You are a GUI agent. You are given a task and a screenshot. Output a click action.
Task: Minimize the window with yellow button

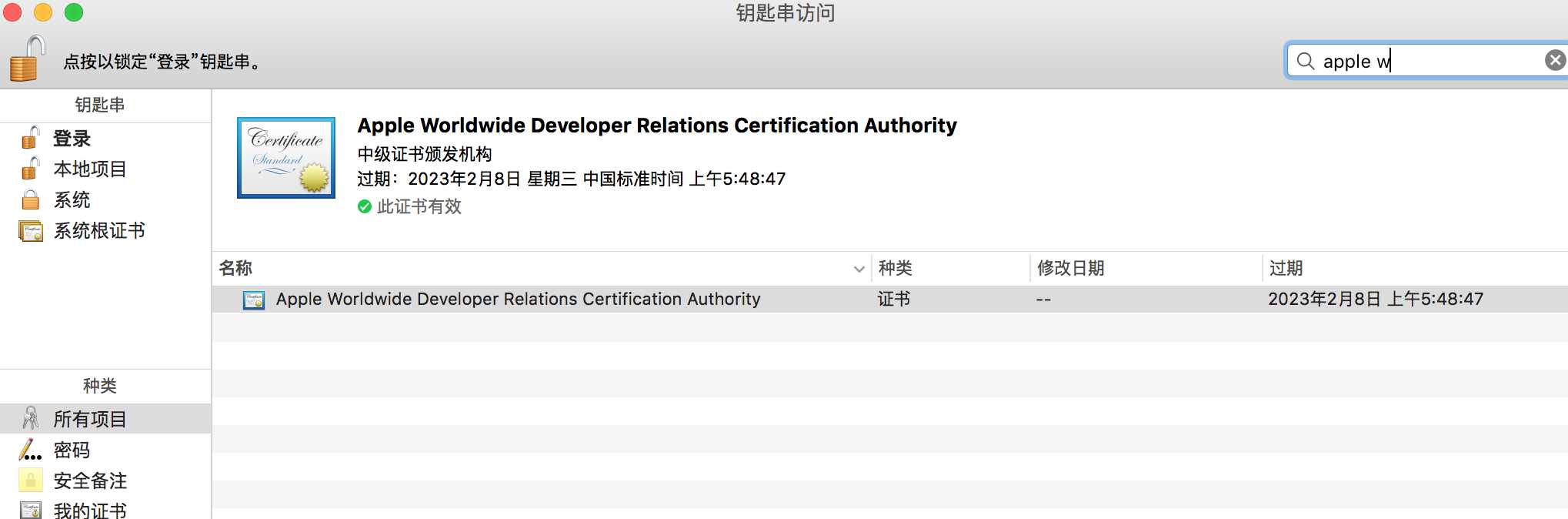pyautogui.click(x=43, y=12)
